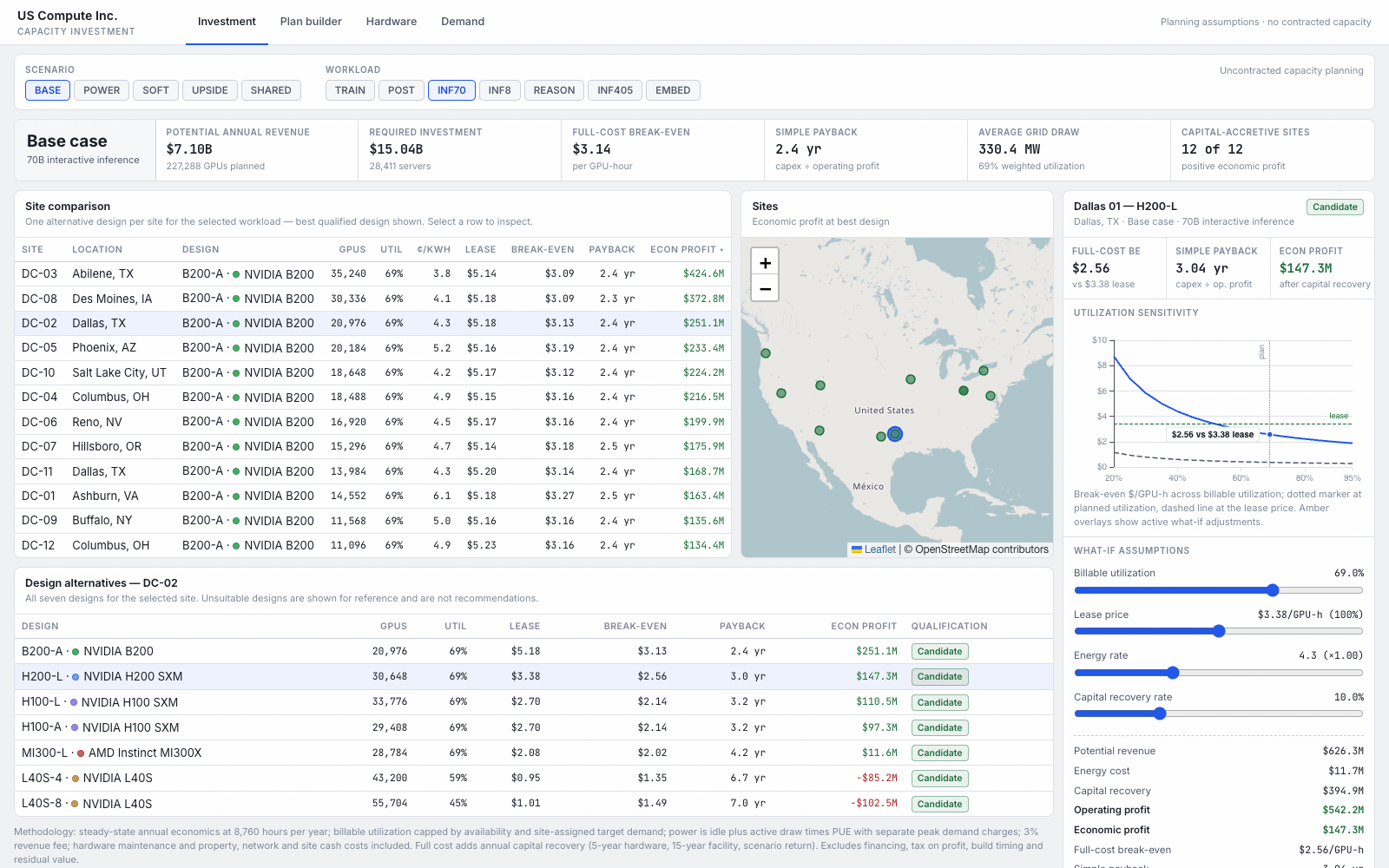Screen dimensions: 1389x868
Task: Select the BASE scenario
Action: [48, 90]
